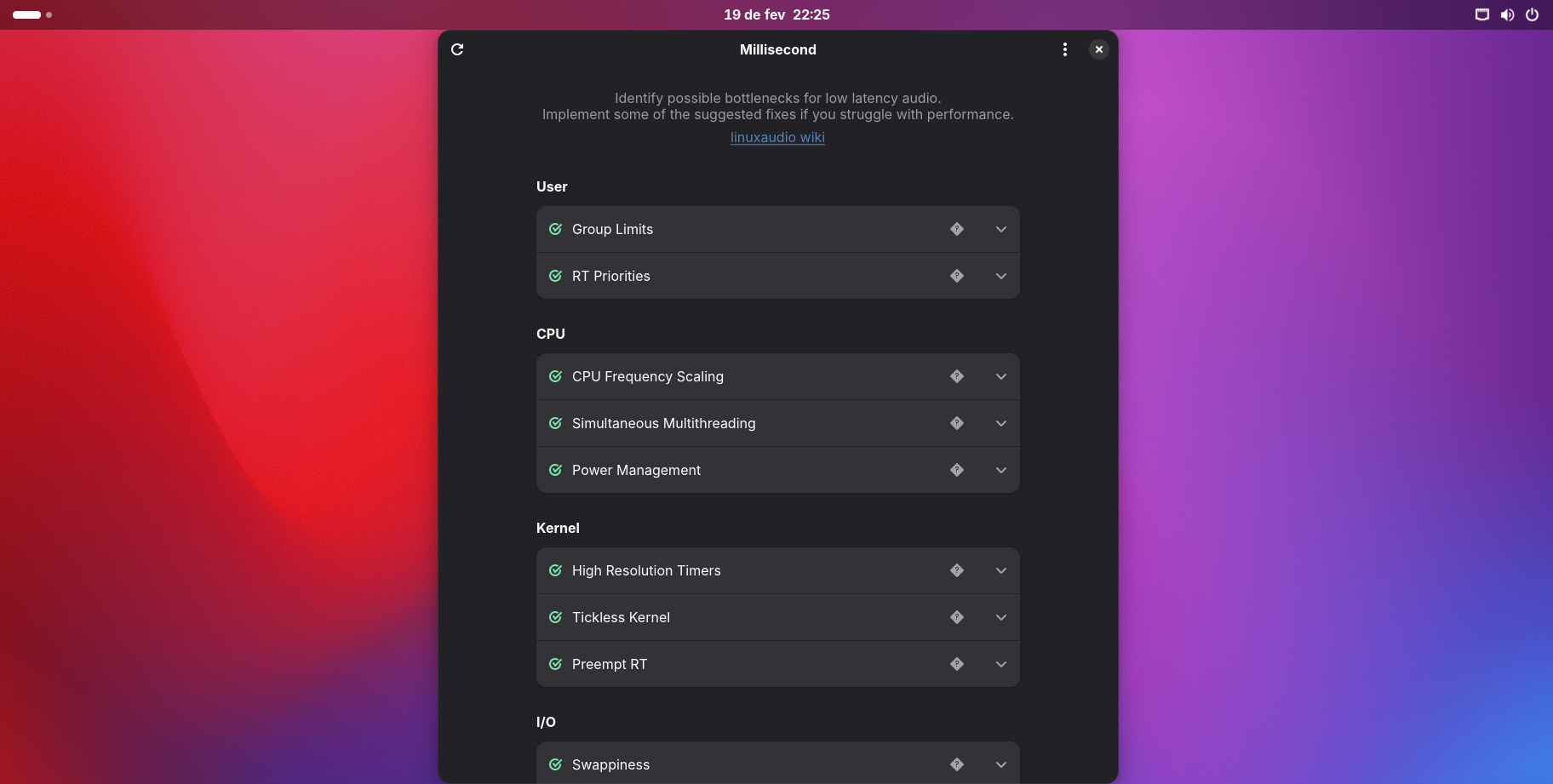1553x784 pixels.
Task: Click the Power Management help diamond icon
Action: tap(957, 470)
